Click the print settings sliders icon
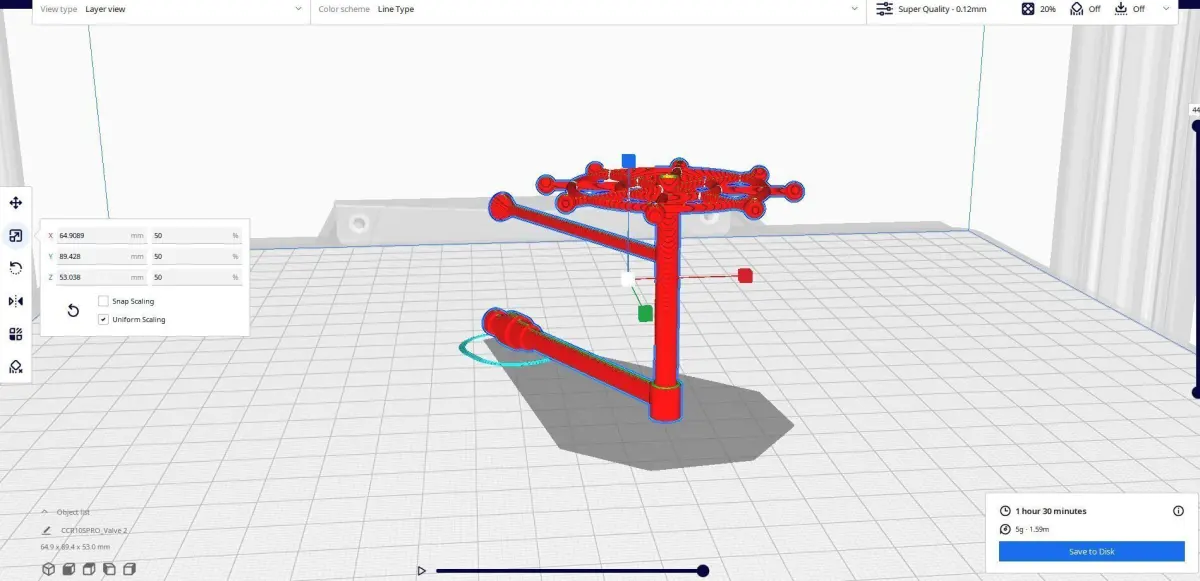 coord(884,9)
